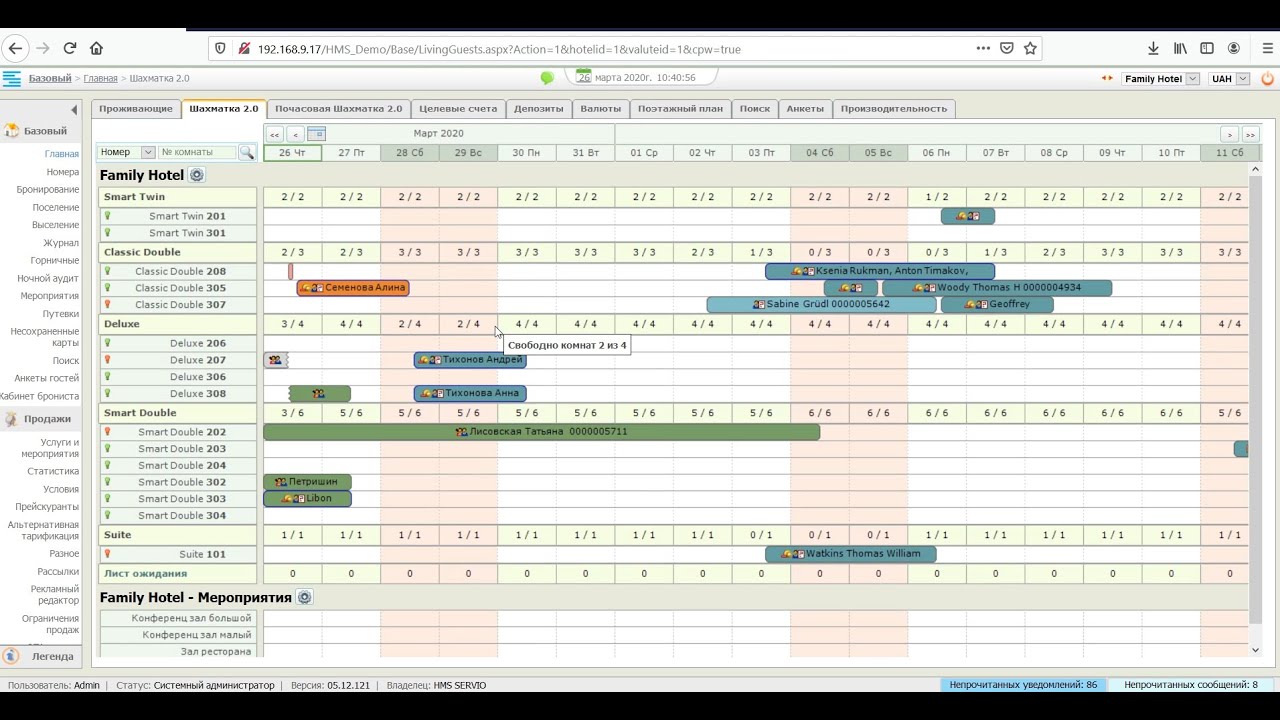The height and width of the screenshot is (720, 1280).
Task: Open the Family Hotel dropdown selector
Action: 1160,79
